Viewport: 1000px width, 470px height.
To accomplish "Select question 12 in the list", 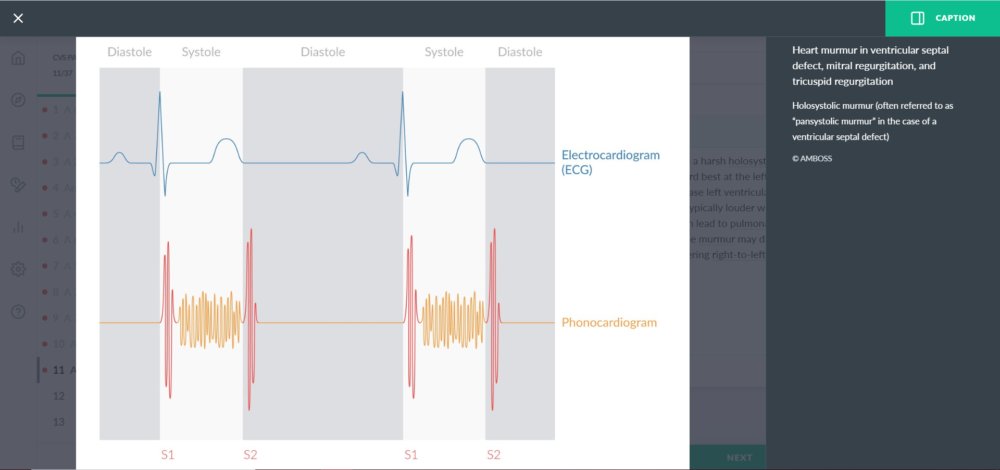I will click(58, 396).
